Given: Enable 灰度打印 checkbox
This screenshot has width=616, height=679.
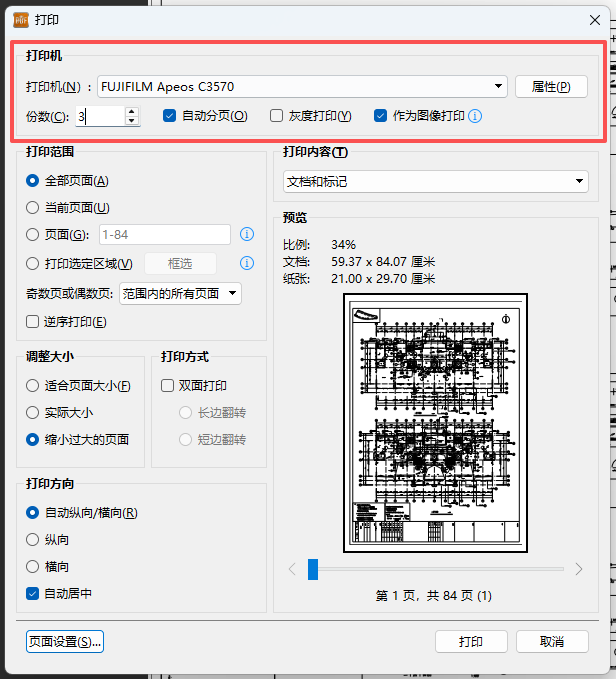Looking at the screenshot, I should [x=277, y=116].
